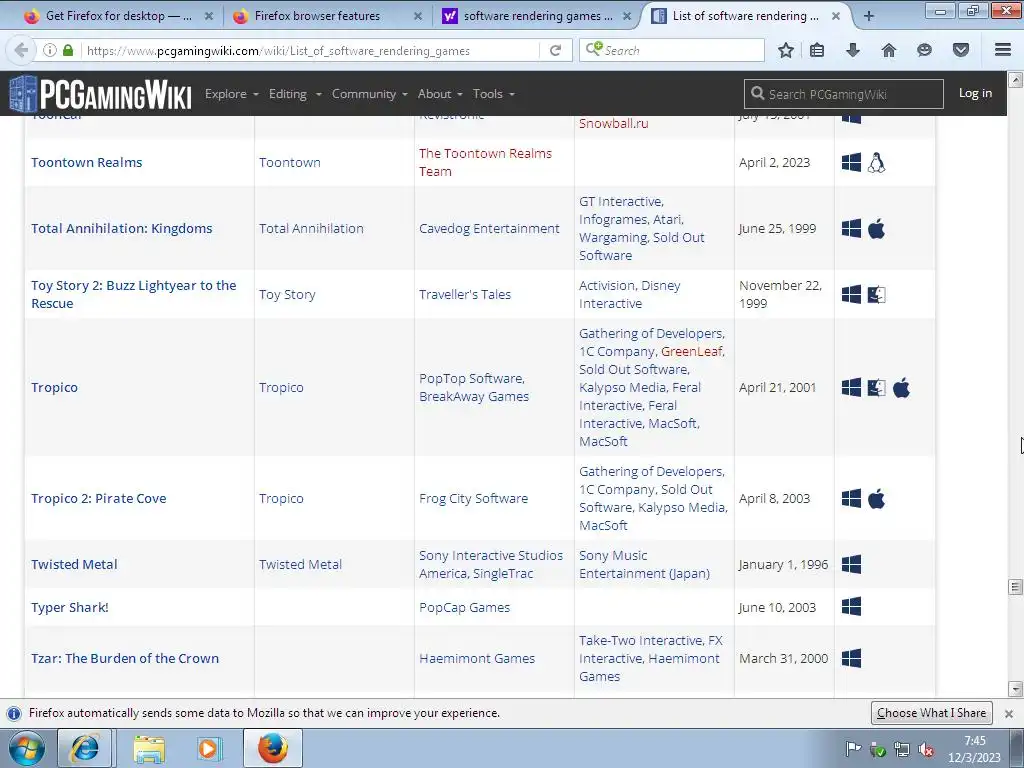Click the Linux penguin icon for Toontown Realms
Image resolution: width=1024 pixels, height=768 pixels.
pos(876,163)
